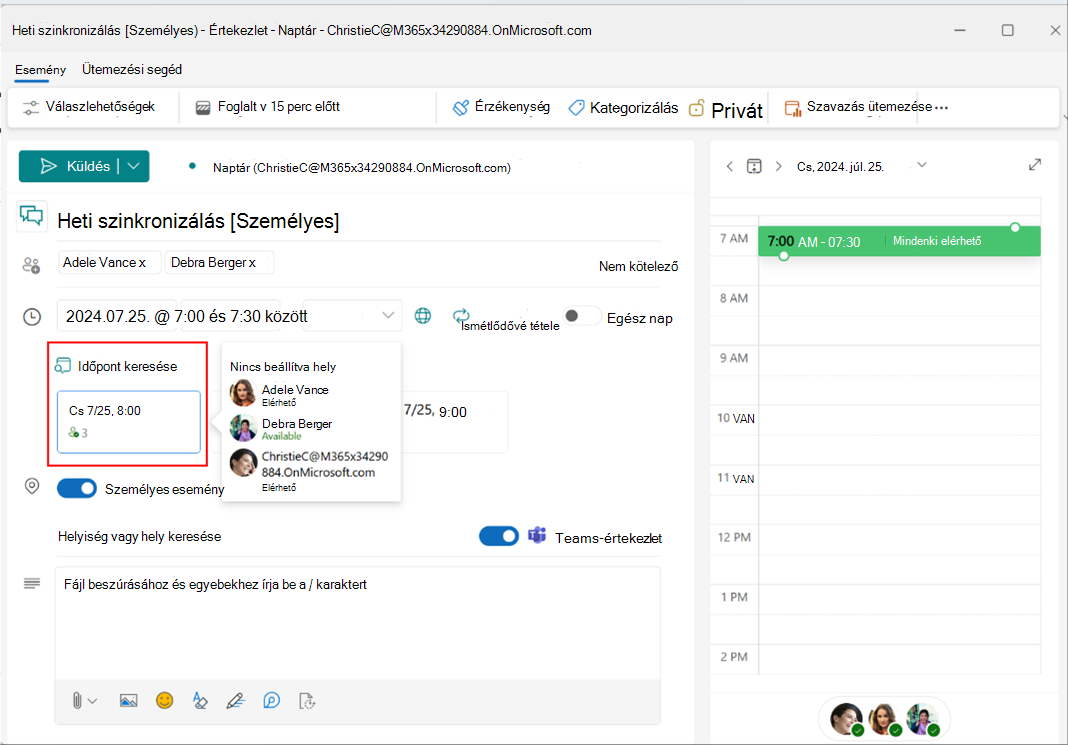Click the editor search bubble icon
Screen dimensions: 1068x745
271,700
